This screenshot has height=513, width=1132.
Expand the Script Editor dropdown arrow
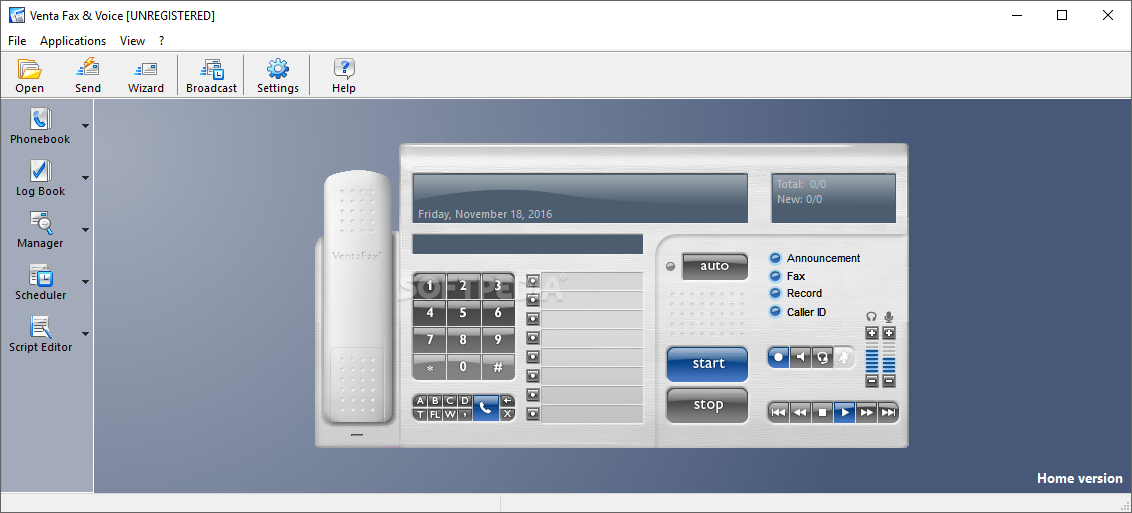click(85, 333)
